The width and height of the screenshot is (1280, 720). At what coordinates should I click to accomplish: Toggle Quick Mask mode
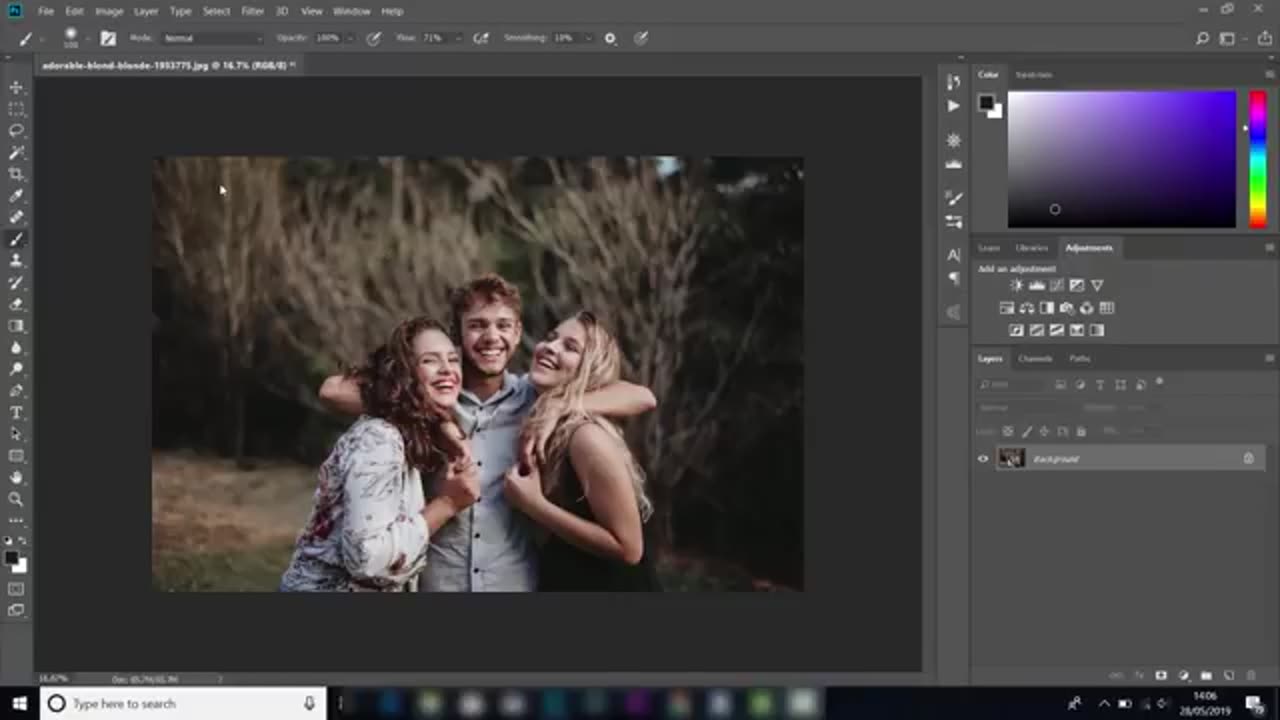click(16, 589)
